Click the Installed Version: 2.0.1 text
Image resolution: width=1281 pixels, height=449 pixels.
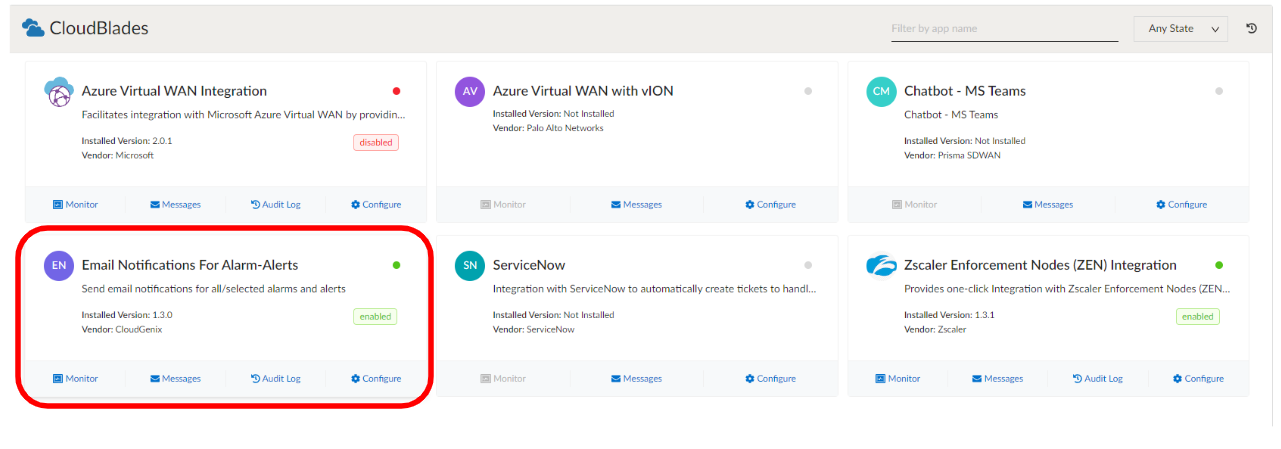click(127, 141)
